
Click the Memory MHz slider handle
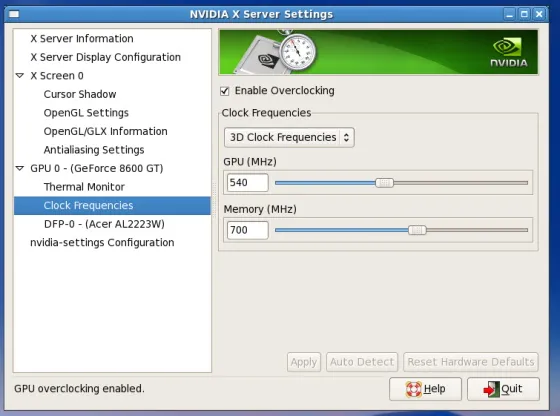417,230
